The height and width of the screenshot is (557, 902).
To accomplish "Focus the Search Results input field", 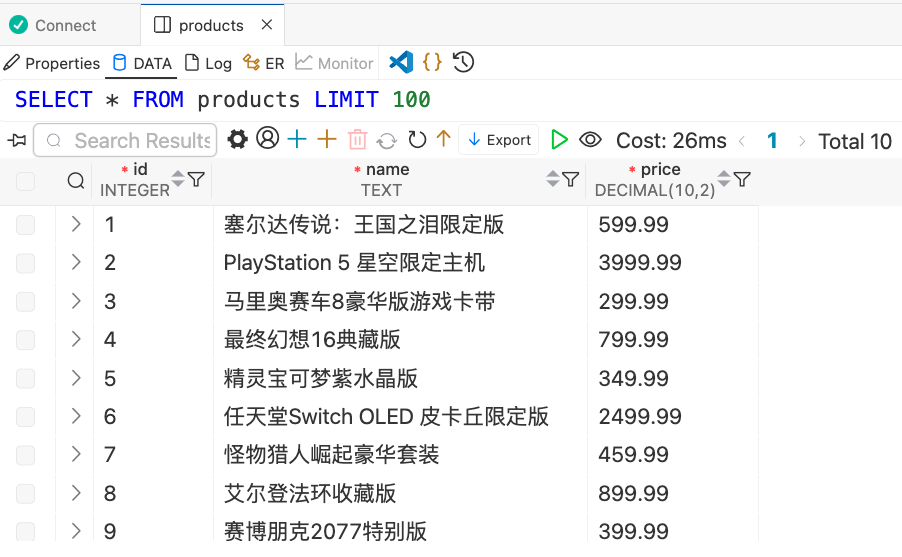I will click(140, 140).
